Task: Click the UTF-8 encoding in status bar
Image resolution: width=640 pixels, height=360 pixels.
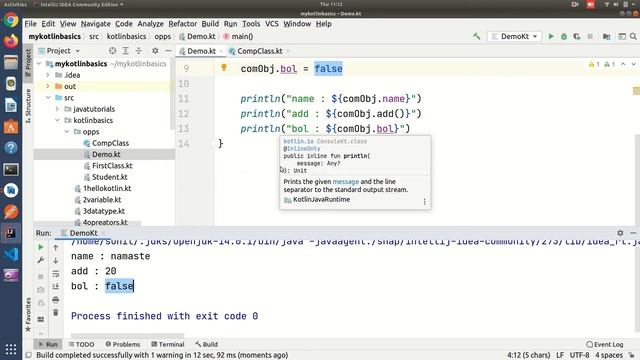Action: tap(579, 355)
